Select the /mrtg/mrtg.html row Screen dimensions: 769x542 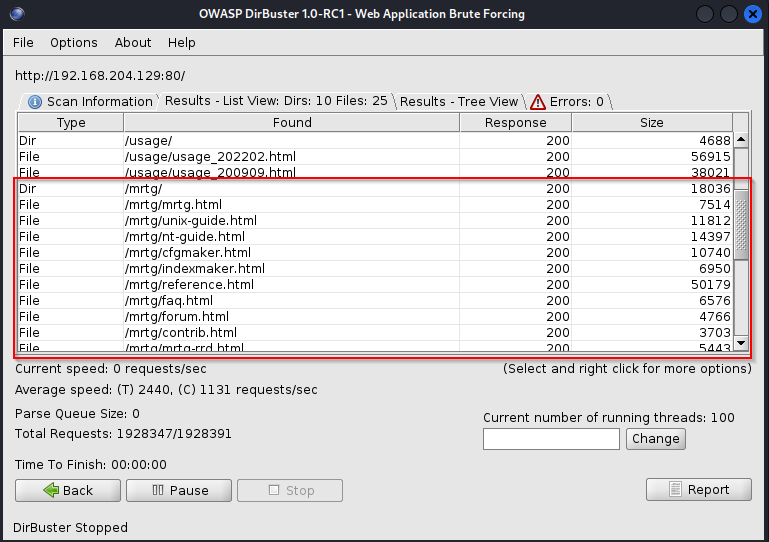coord(375,205)
